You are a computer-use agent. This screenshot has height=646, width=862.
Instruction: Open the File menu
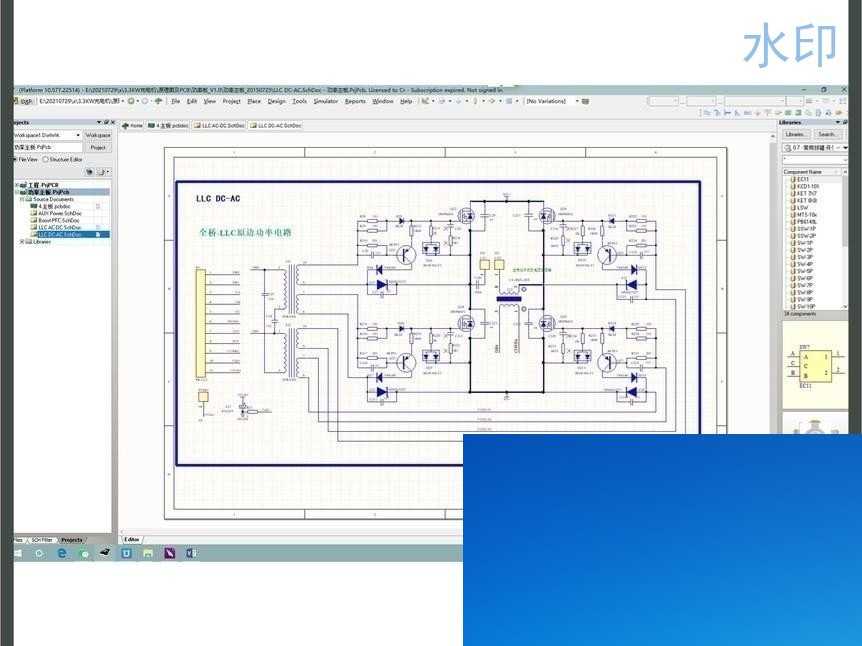click(x=176, y=101)
